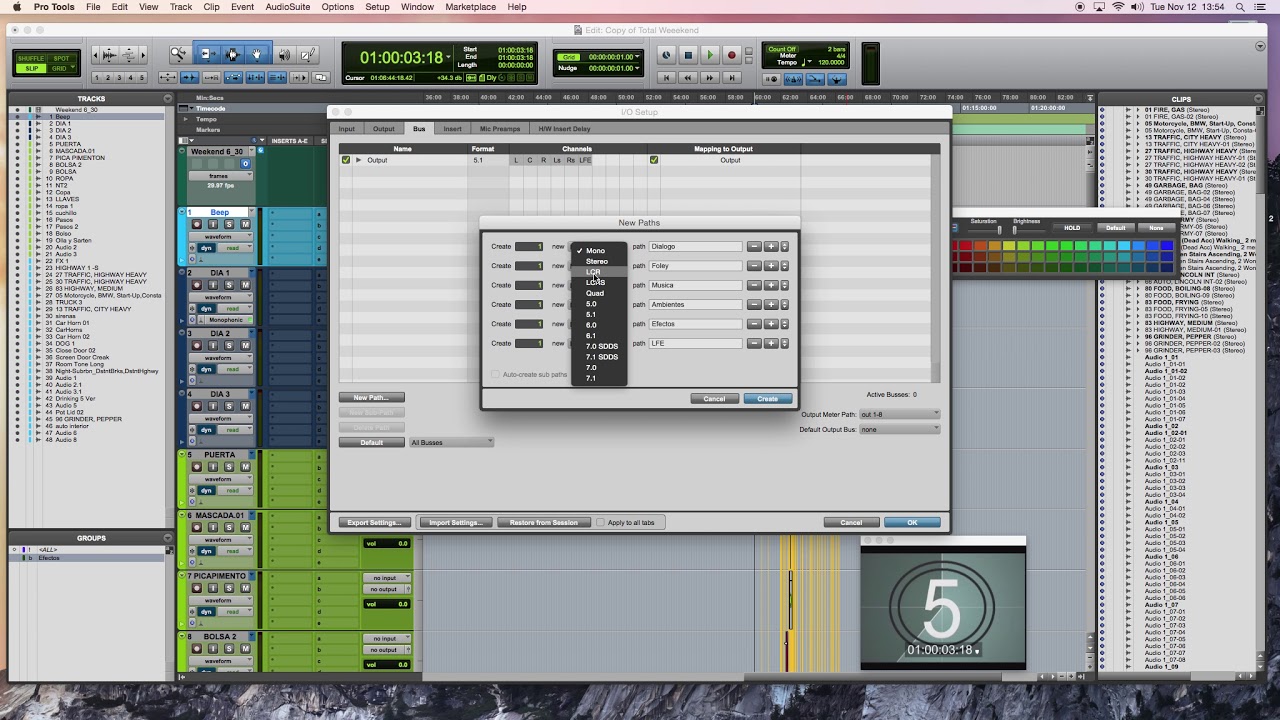The image size is (1280, 720).
Task: Click the Rewind transport button
Action: pyautogui.click(x=688, y=77)
